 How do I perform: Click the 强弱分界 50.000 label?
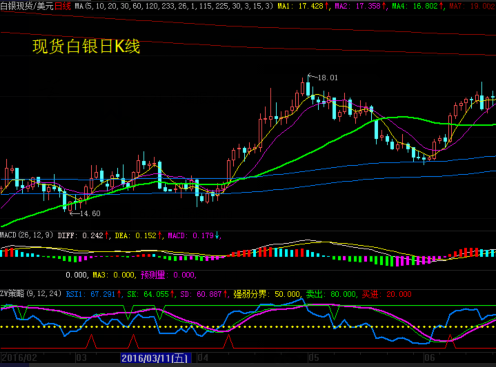267,294
